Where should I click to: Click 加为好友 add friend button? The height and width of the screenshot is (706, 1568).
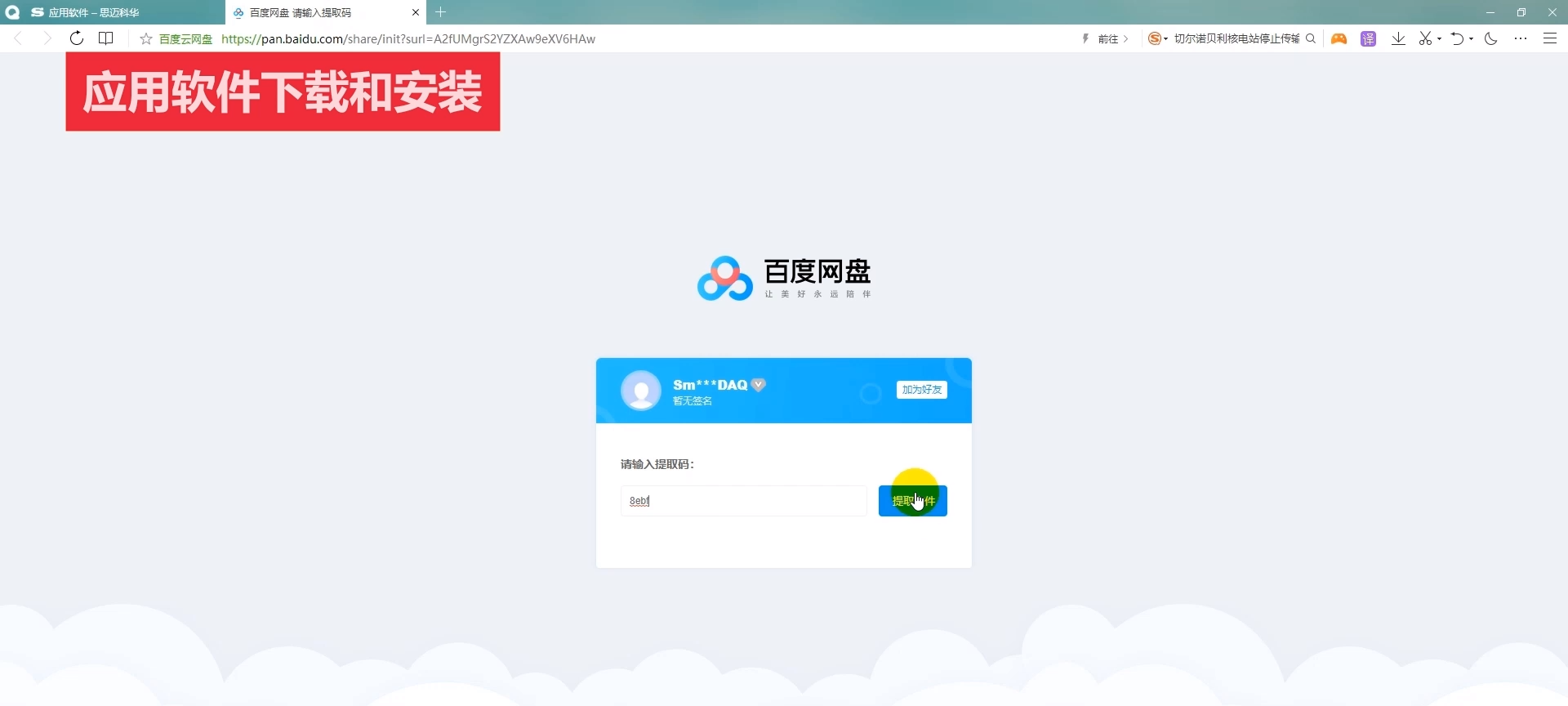[922, 390]
